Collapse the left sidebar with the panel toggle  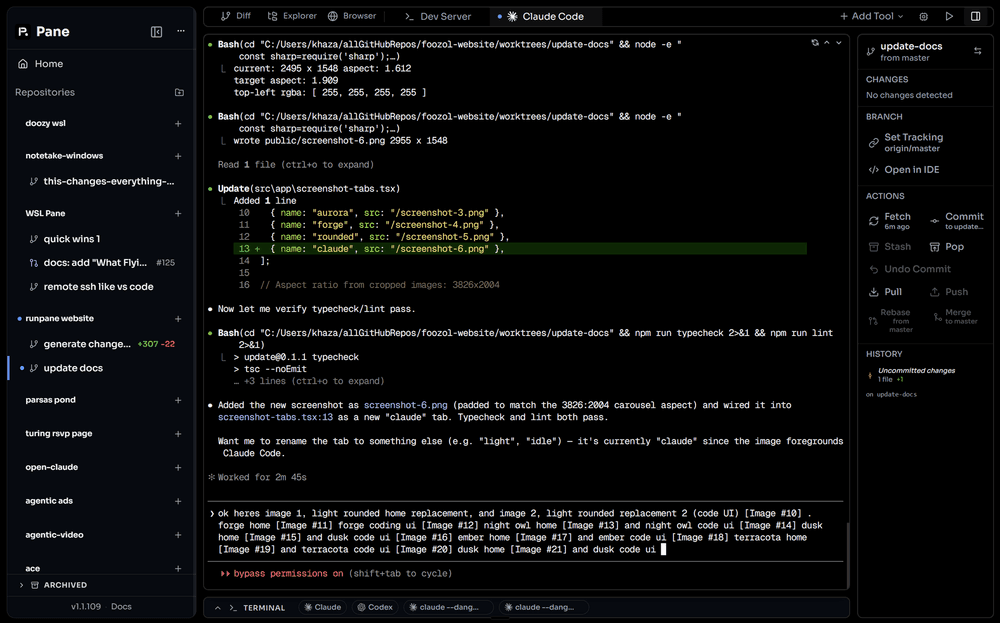(157, 31)
